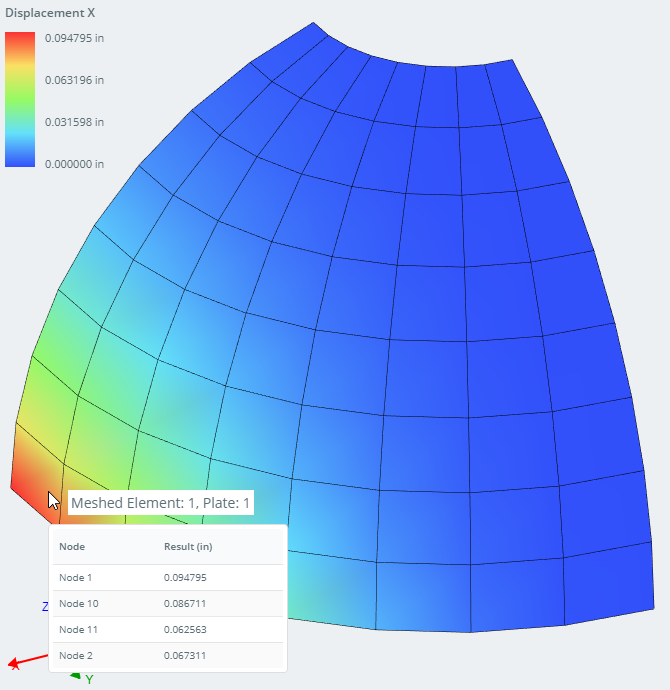The image size is (670, 690).
Task: Select the Node 2 row label
Action: coord(75,656)
